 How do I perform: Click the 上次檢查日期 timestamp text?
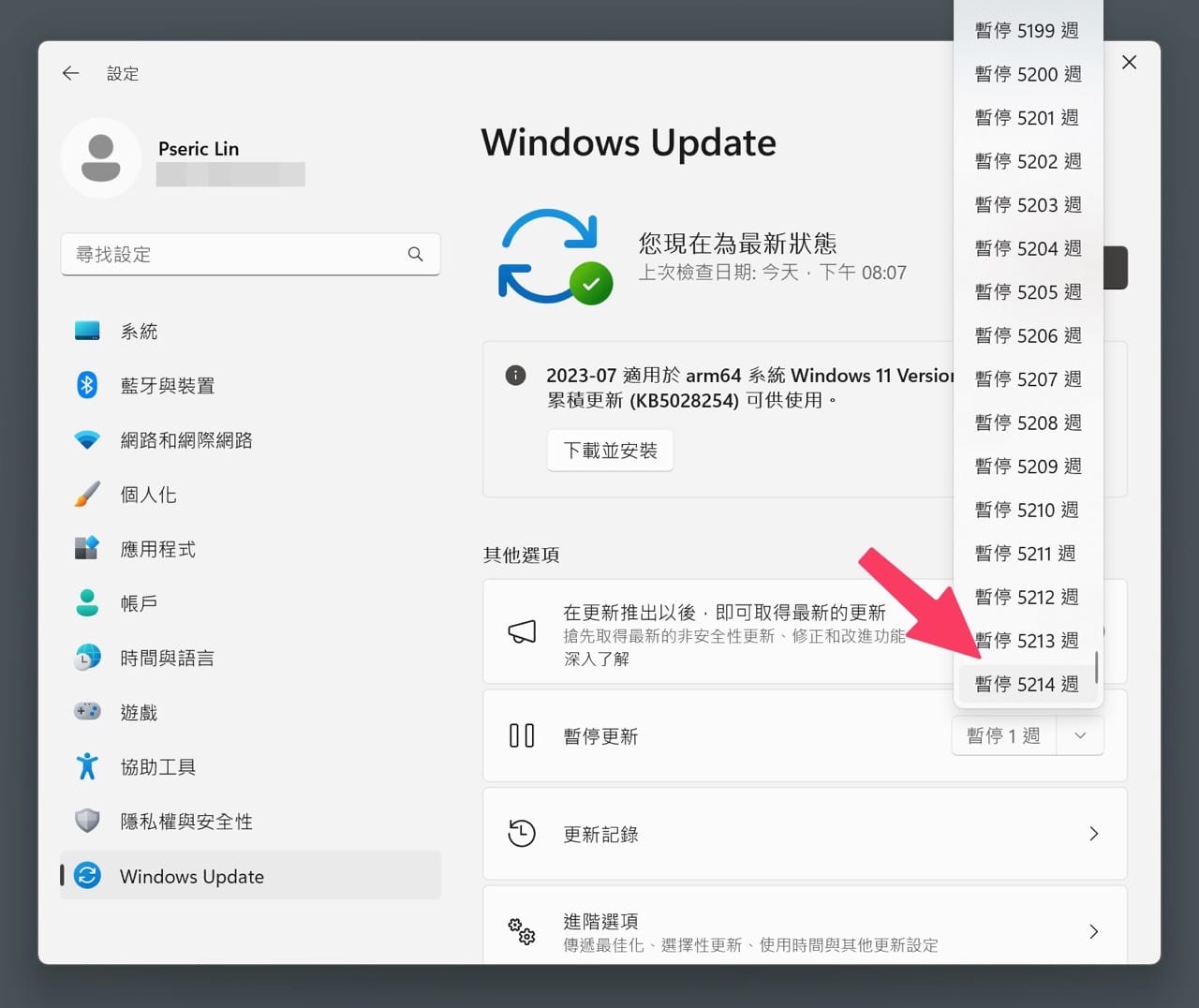773,273
